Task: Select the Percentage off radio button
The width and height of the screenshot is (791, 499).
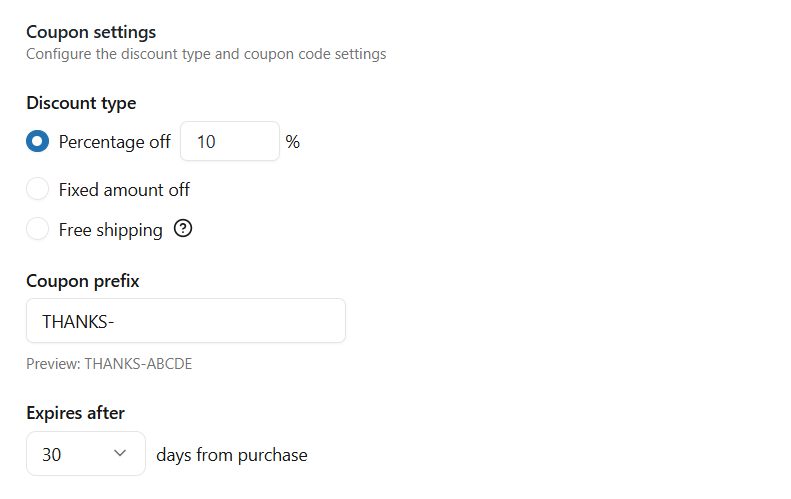Action: [x=37, y=142]
